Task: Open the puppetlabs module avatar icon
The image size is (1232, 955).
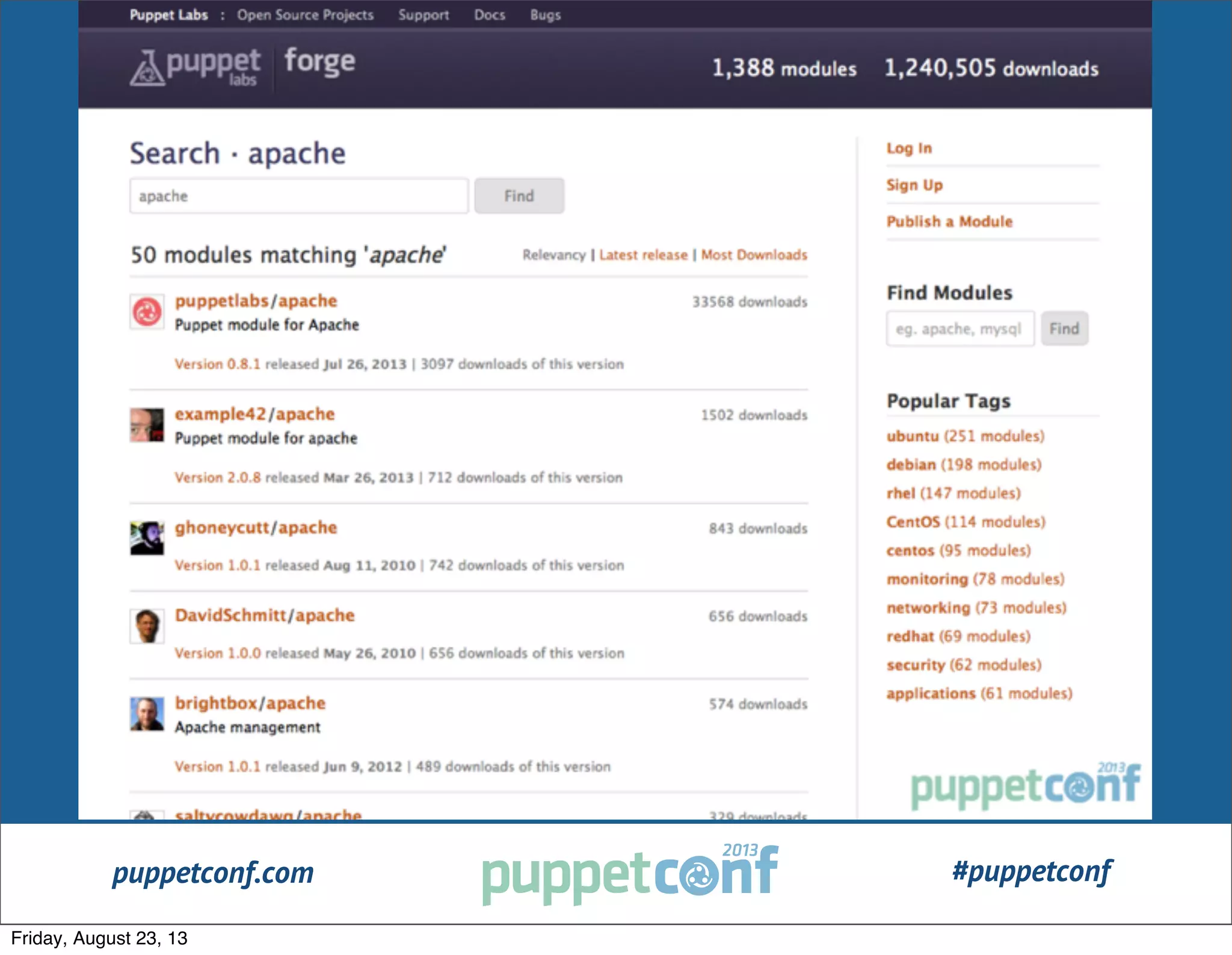Action: tap(147, 312)
